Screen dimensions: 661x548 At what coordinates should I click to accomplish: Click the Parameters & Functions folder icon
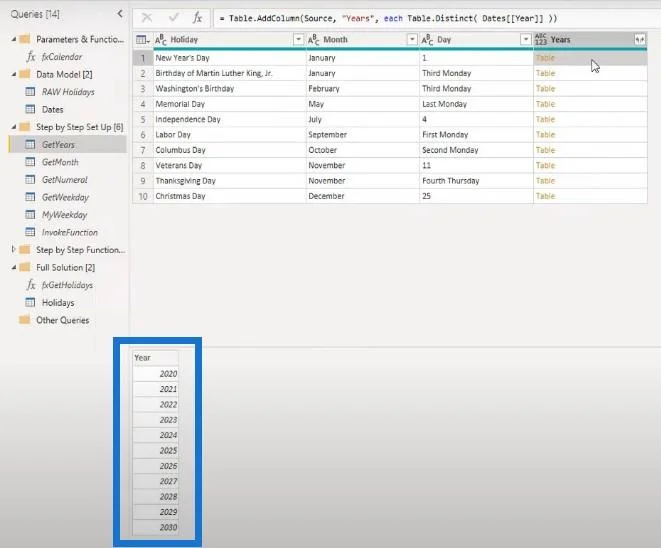coord(25,39)
